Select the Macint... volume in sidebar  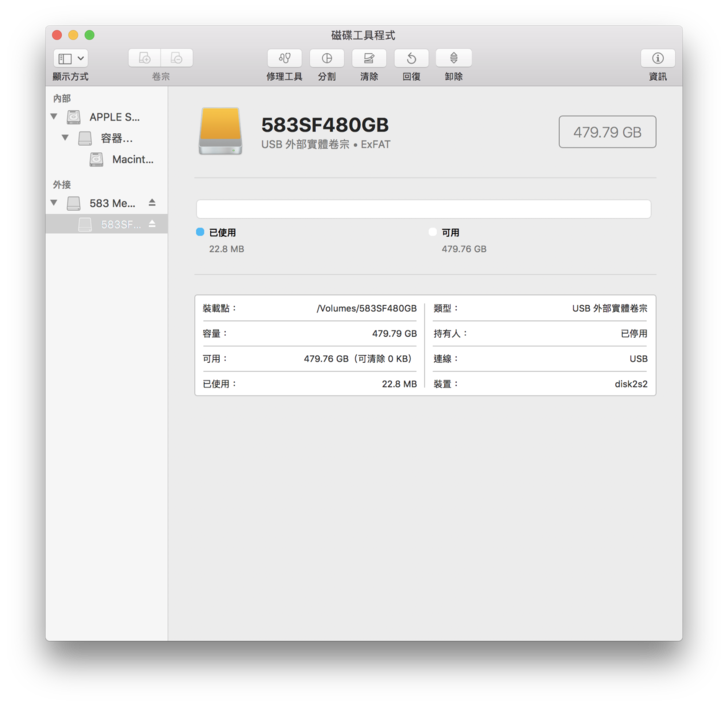[x=132, y=159]
